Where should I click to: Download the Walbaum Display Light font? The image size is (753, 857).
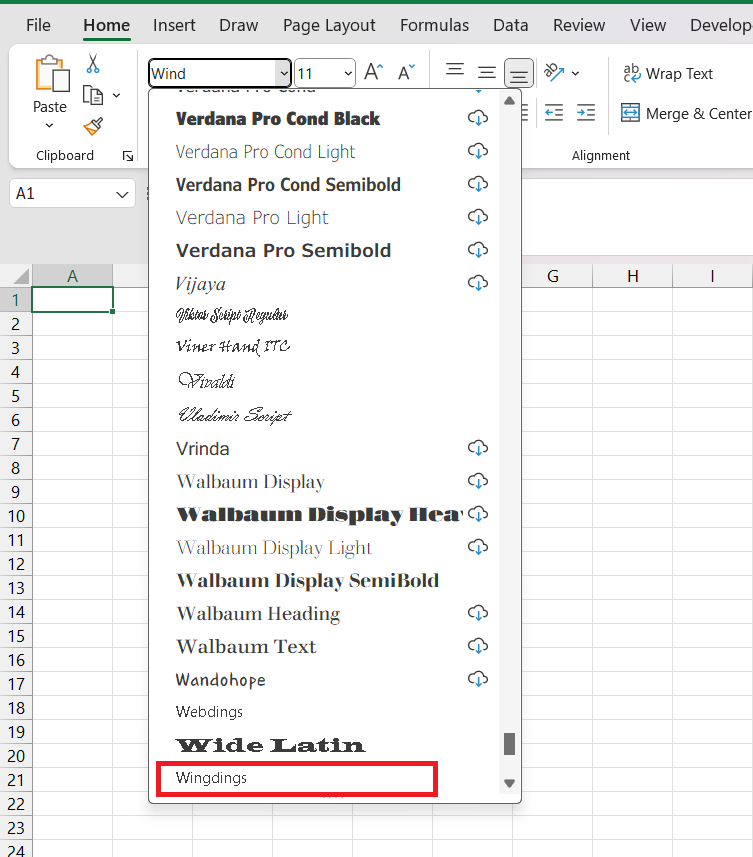[x=478, y=547]
